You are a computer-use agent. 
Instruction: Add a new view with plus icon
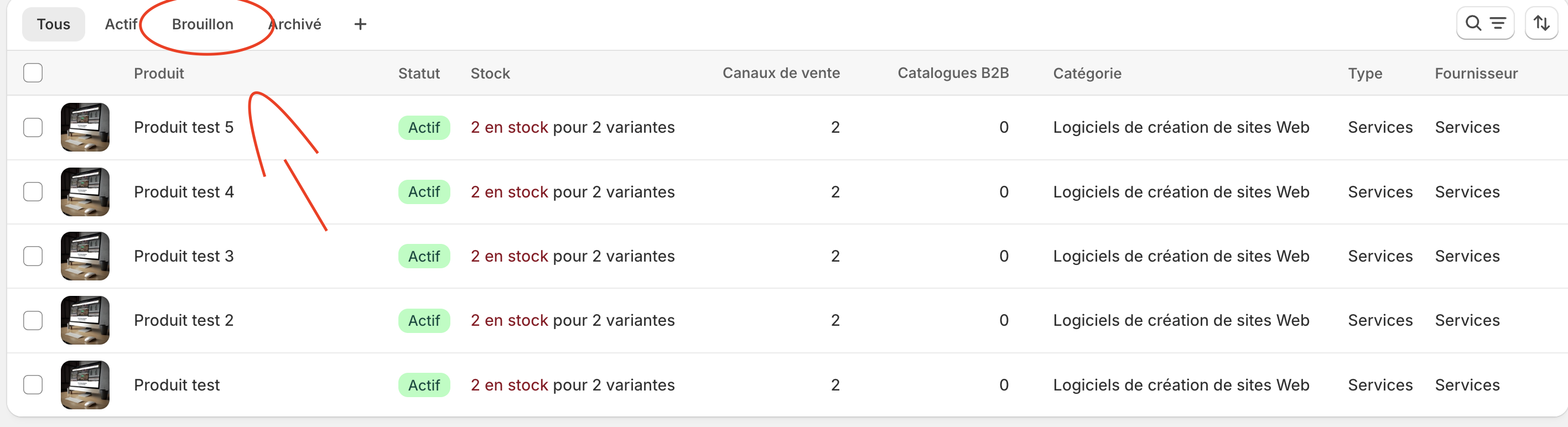360,24
